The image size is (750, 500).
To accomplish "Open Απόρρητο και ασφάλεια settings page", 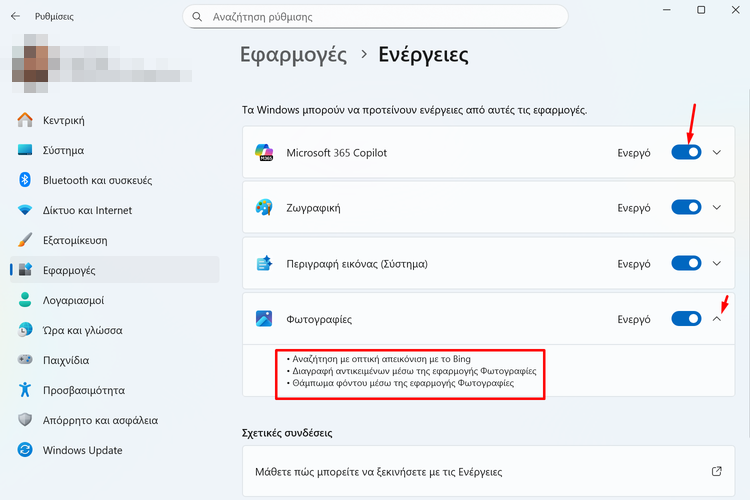I will pyautogui.click(x=100, y=420).
